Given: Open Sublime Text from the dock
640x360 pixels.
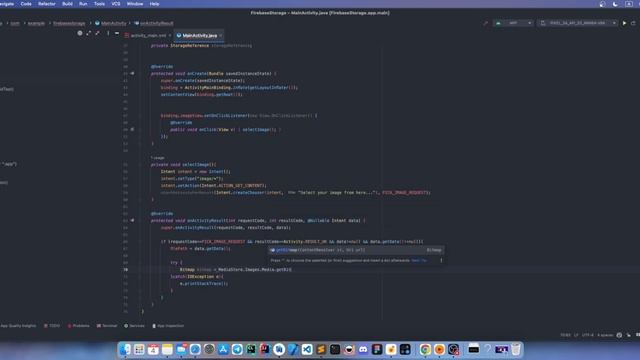Looking at the screenshot, I should [x=321, y=349].
